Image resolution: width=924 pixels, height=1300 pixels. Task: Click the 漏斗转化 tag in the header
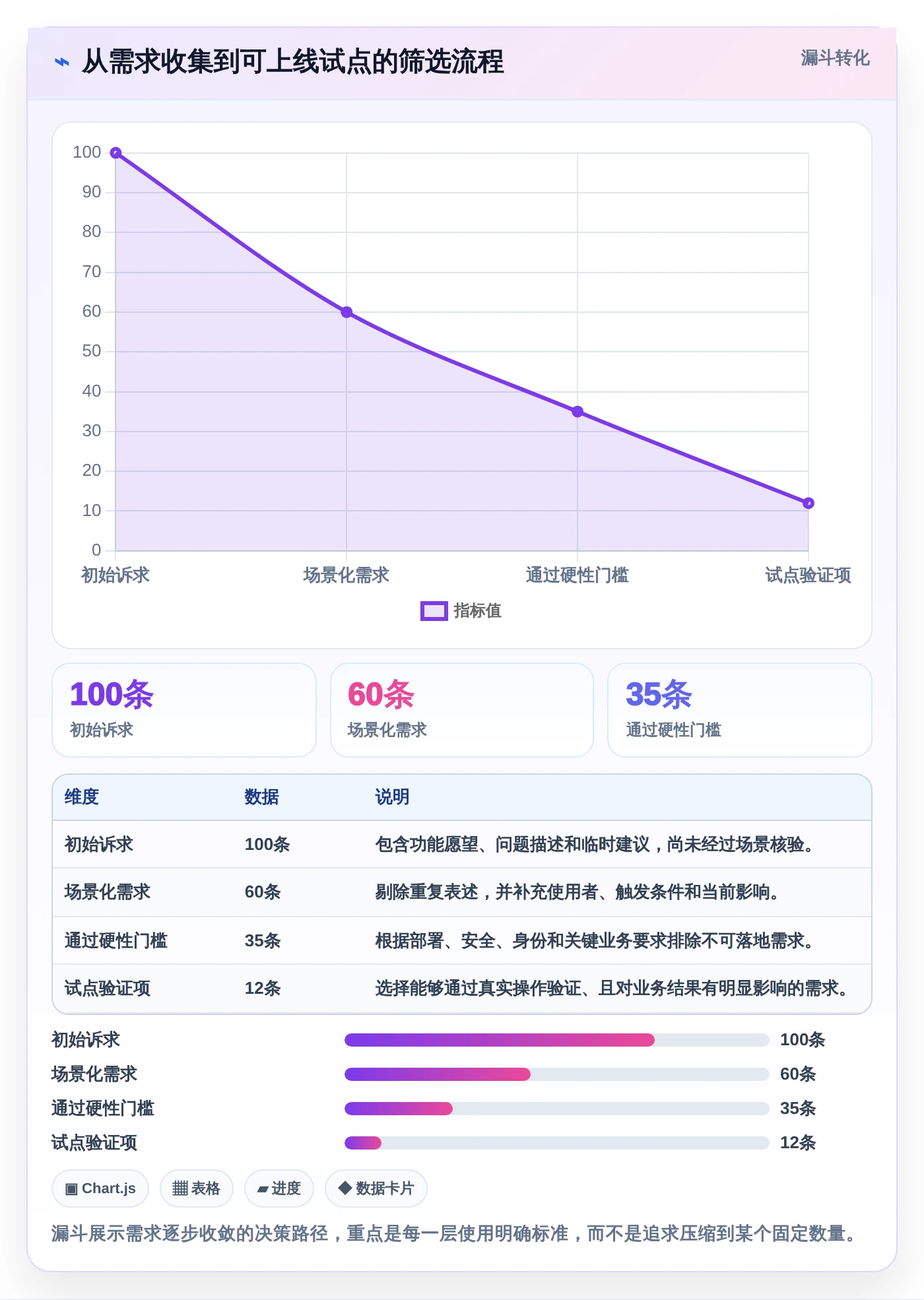(x=835, y=58)
